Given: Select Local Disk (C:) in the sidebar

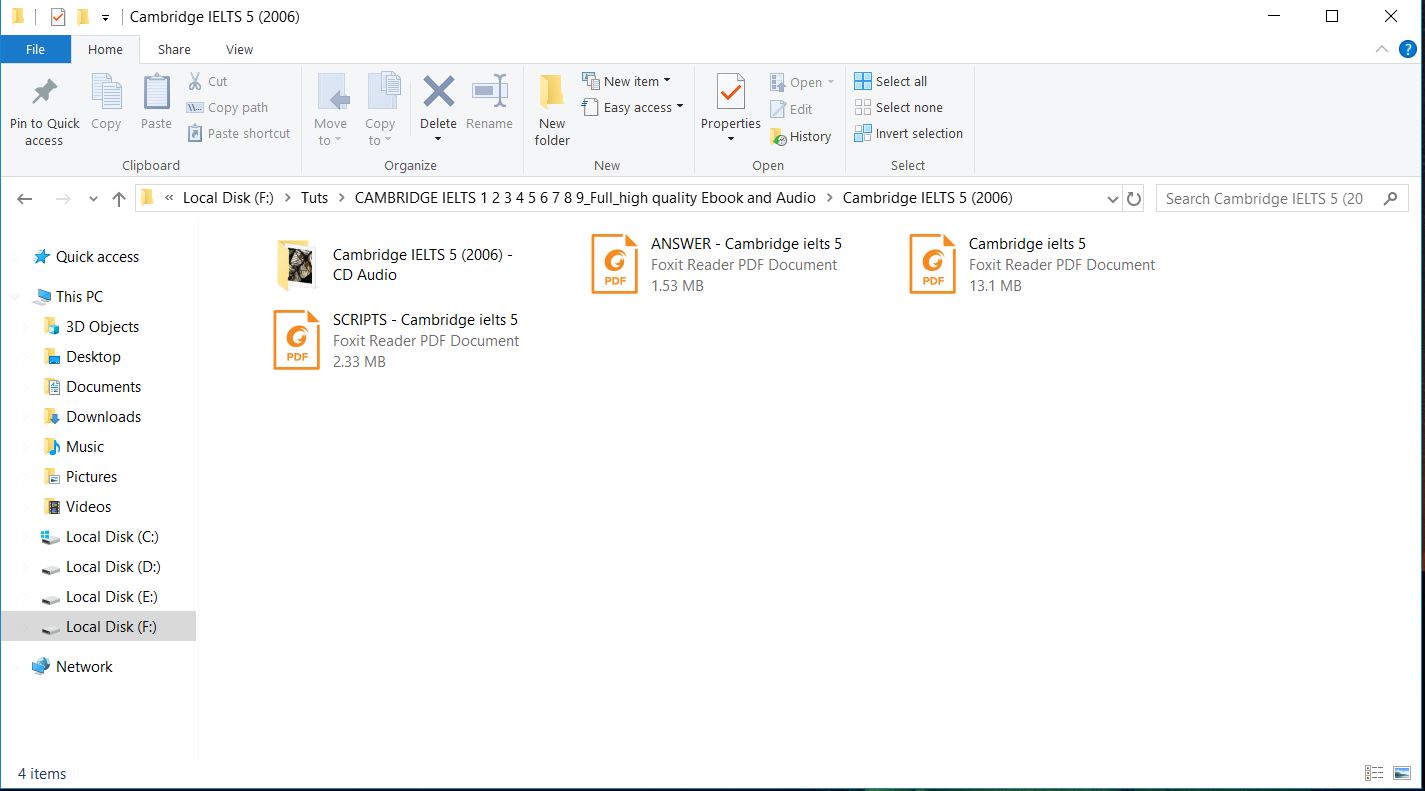Looking at the screenshot, I should (x=112, y=537).
